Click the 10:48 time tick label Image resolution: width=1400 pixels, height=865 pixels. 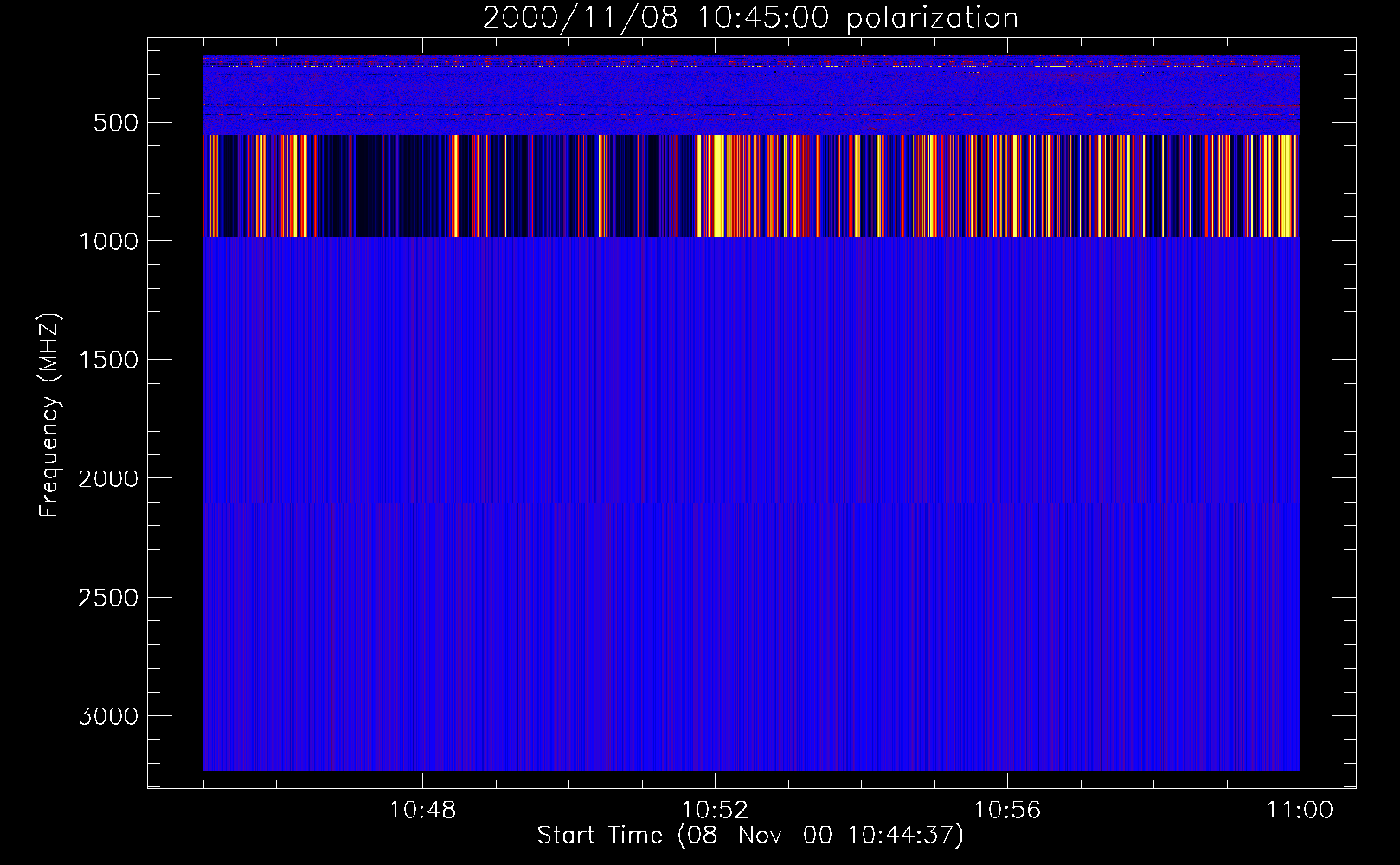(423, 811)
